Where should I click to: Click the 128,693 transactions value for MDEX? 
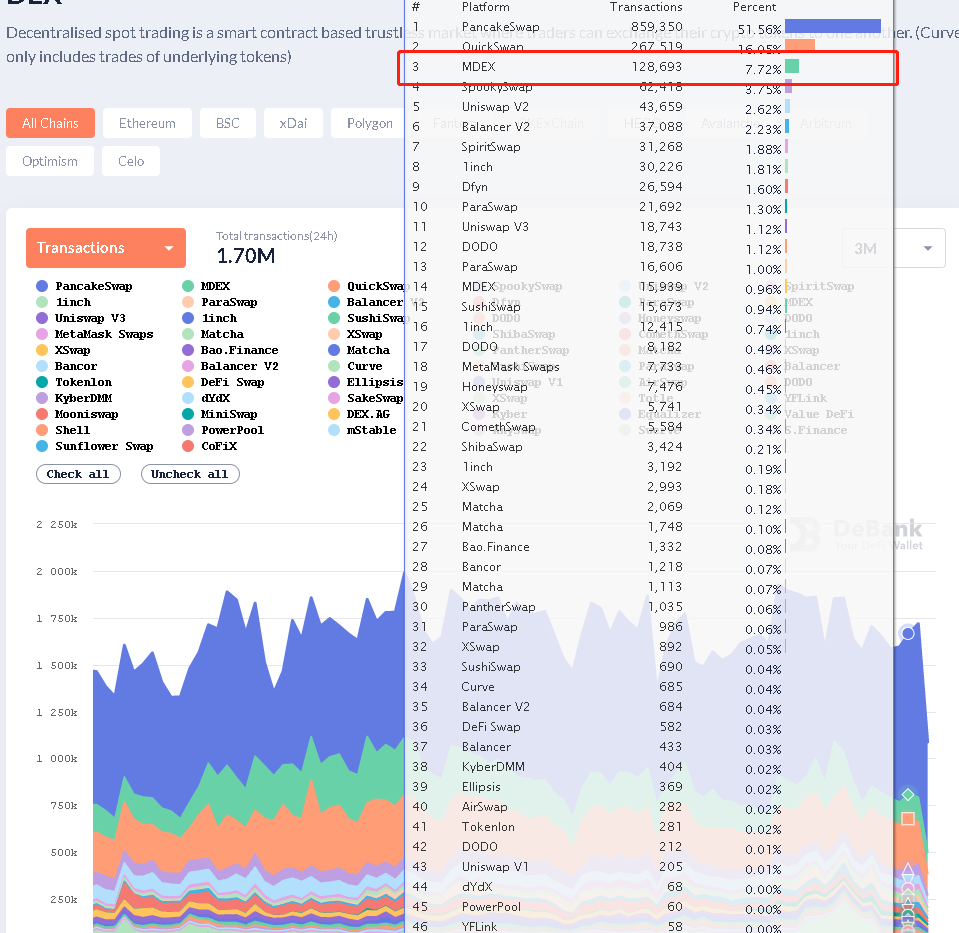657,67
